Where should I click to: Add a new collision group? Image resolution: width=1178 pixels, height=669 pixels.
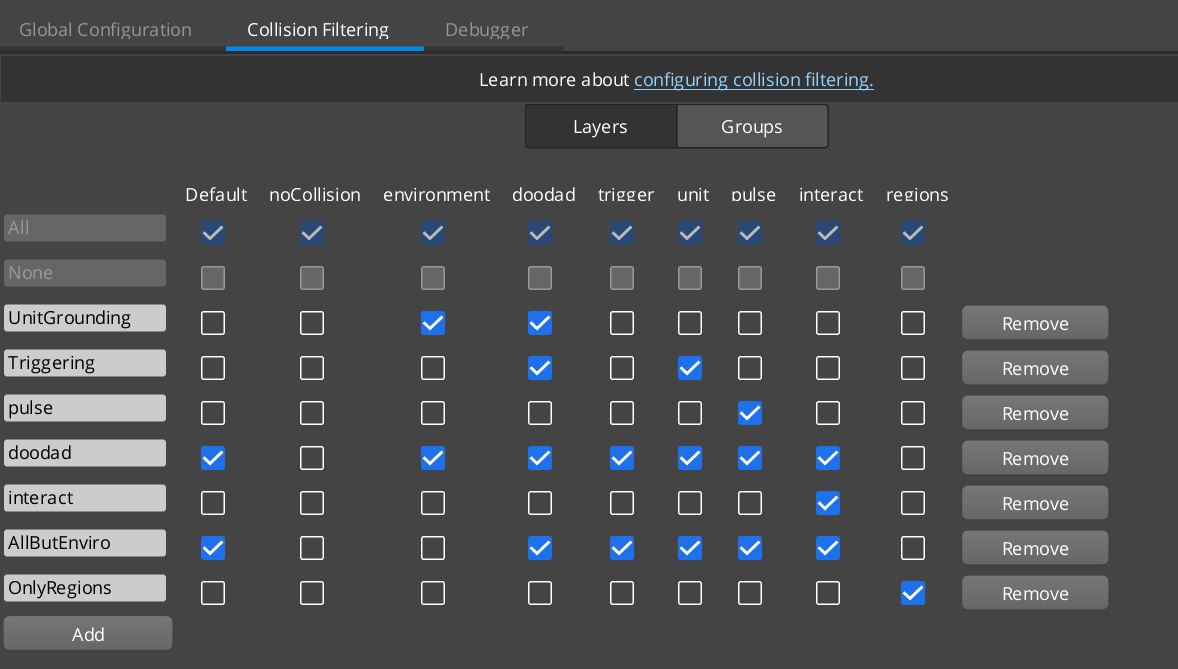point(87,633)
